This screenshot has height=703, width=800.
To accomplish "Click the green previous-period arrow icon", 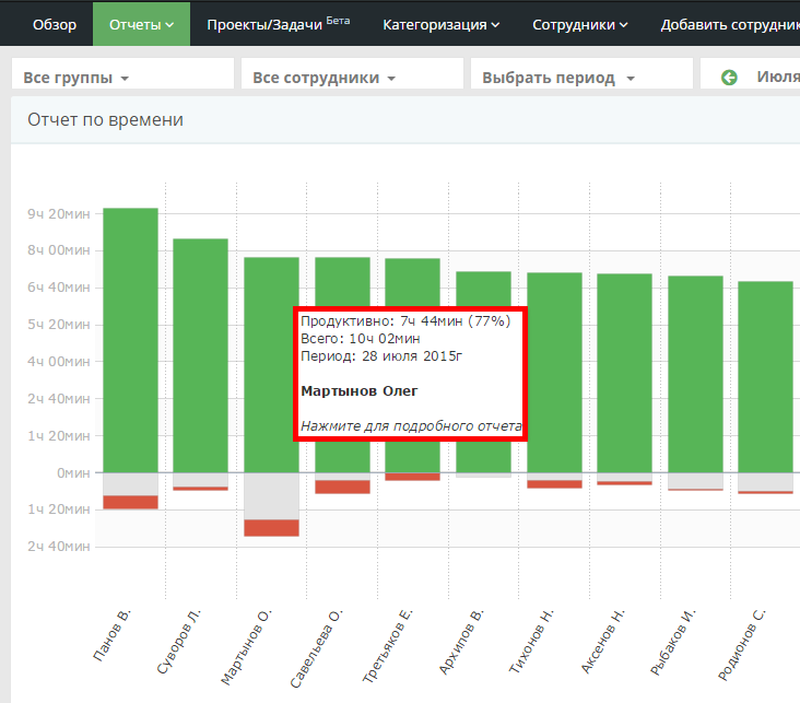I will point(729,78).
